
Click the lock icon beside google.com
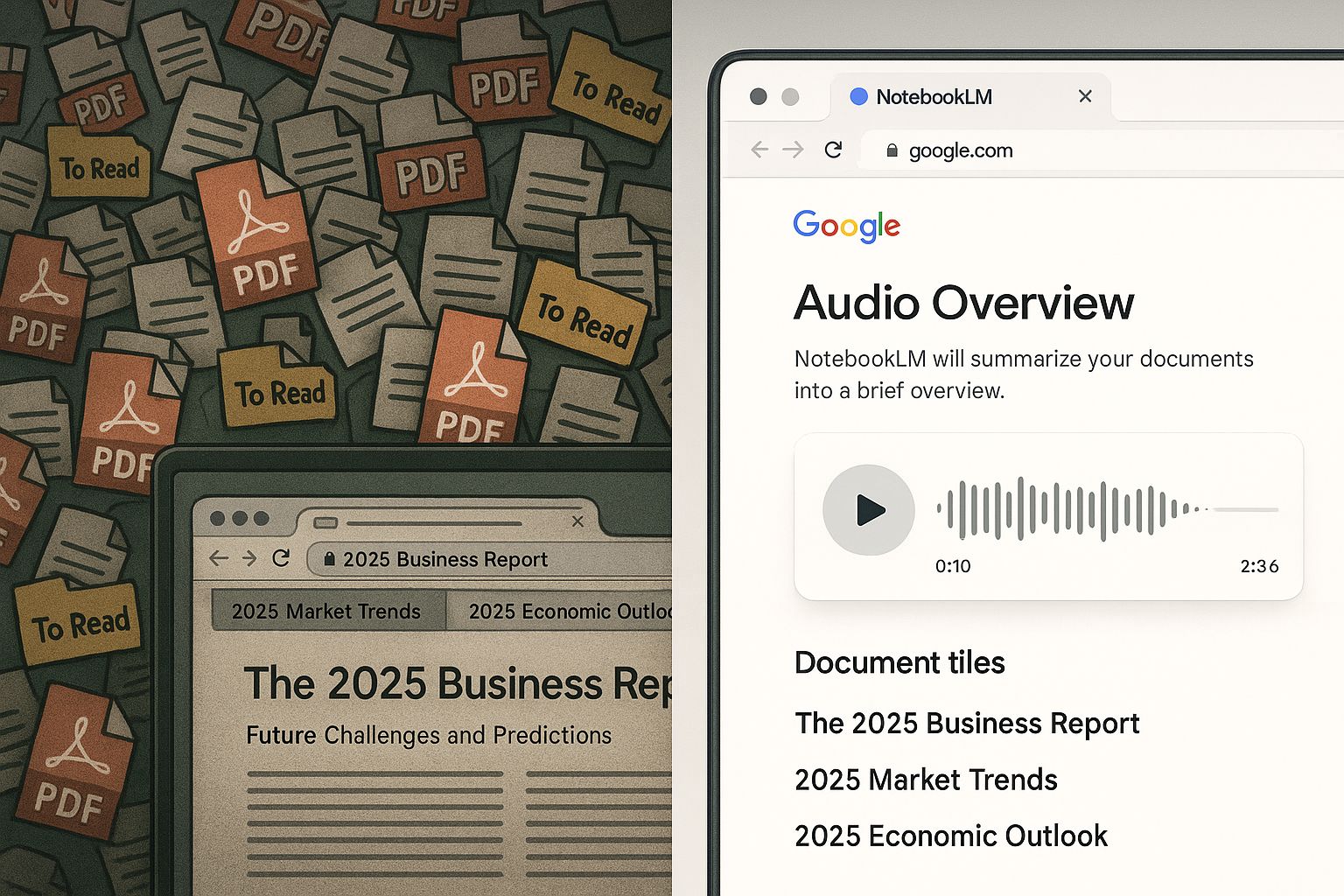point(892,150)
